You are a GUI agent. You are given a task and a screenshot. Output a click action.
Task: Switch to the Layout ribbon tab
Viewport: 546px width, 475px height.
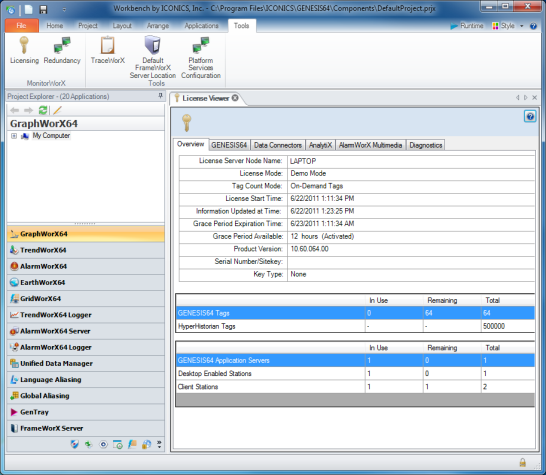click(122, 26)
